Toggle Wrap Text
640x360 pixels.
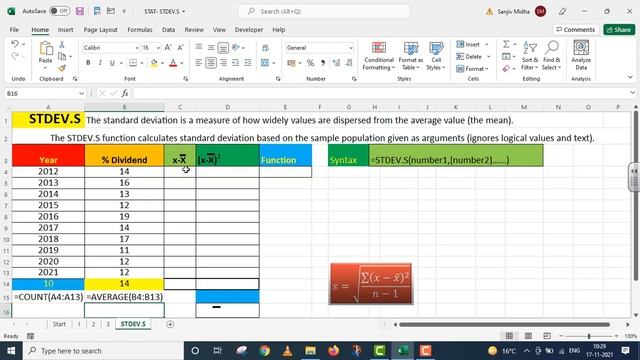click(x=265, y=48)
